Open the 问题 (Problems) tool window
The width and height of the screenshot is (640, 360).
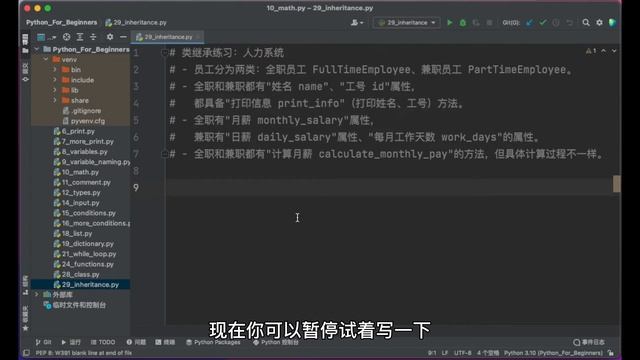136,342
